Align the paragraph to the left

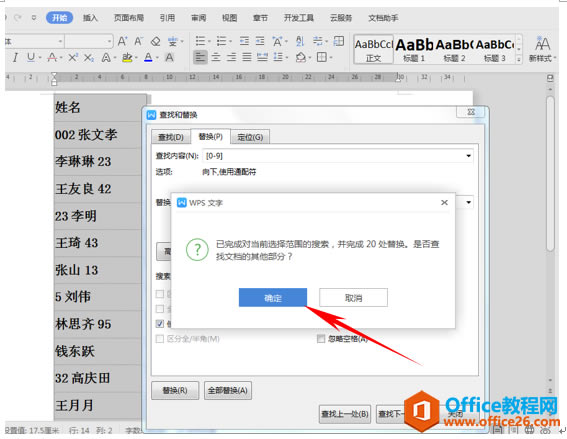pyautogui.click(x=200, y=57)
